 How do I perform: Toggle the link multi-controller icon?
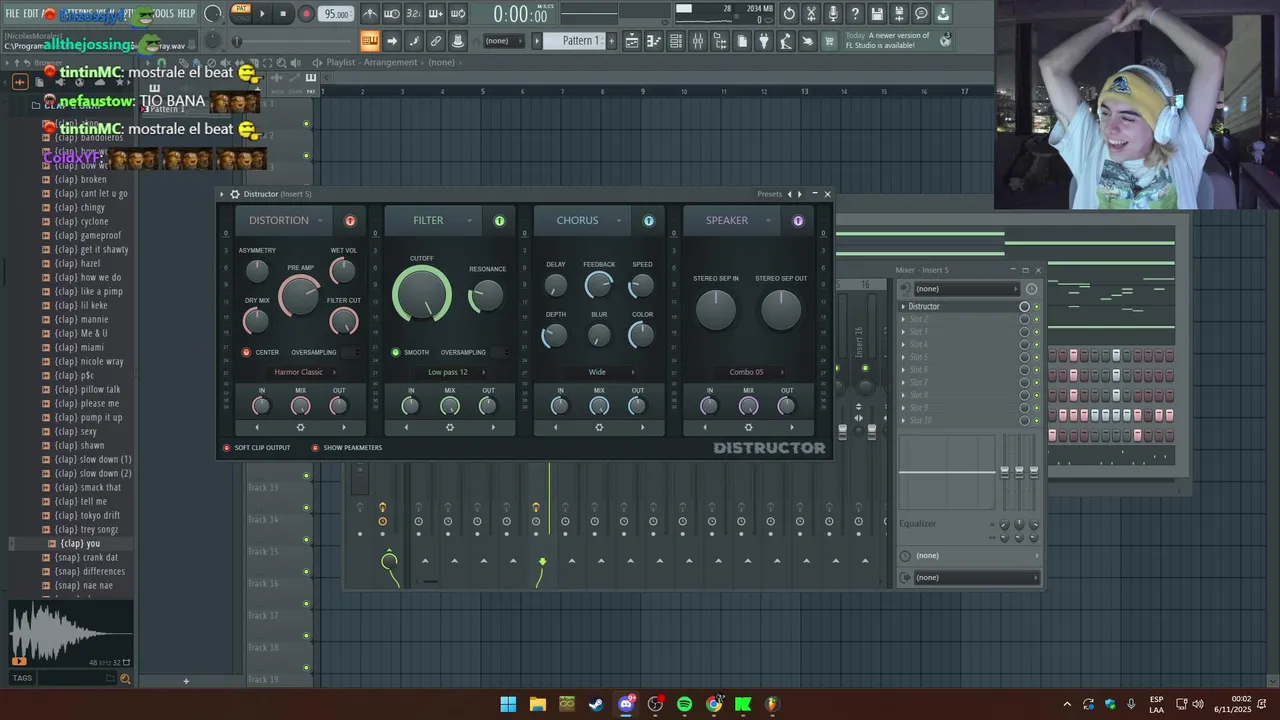[x=436, y=41]
